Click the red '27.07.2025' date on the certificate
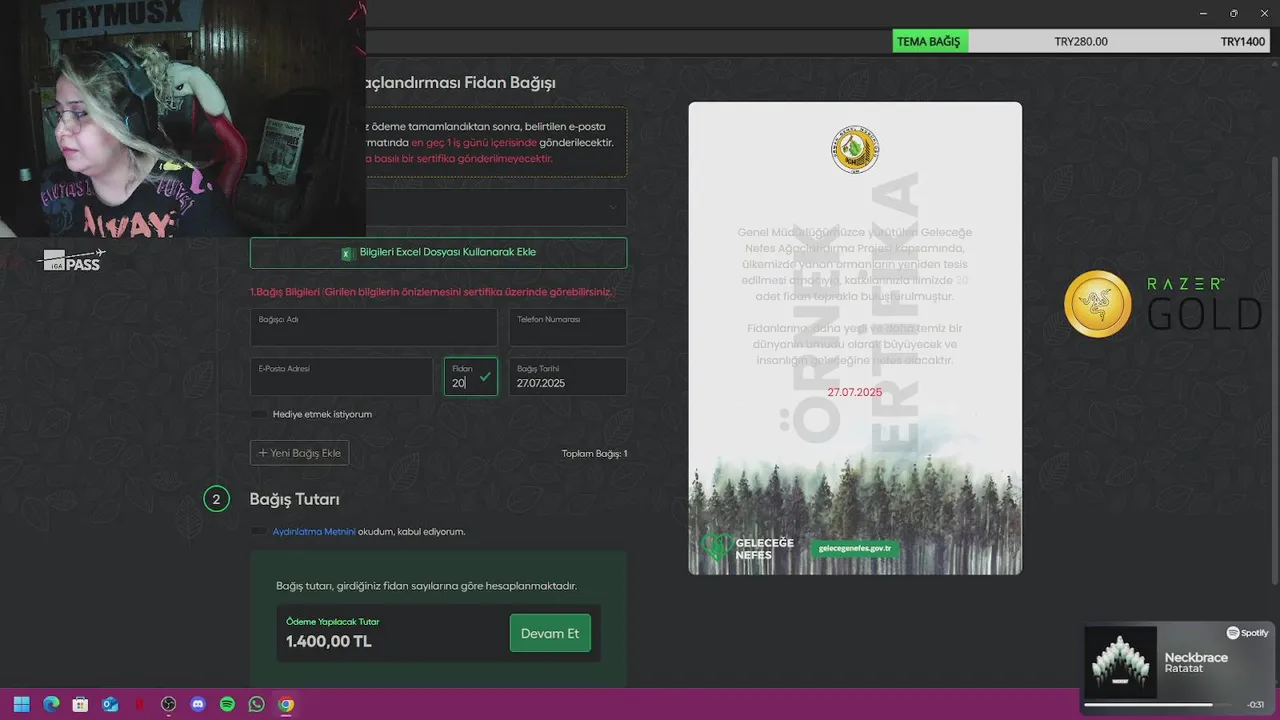The height and width of the screenshot is (720, 1280). click(x=855, y=392)
